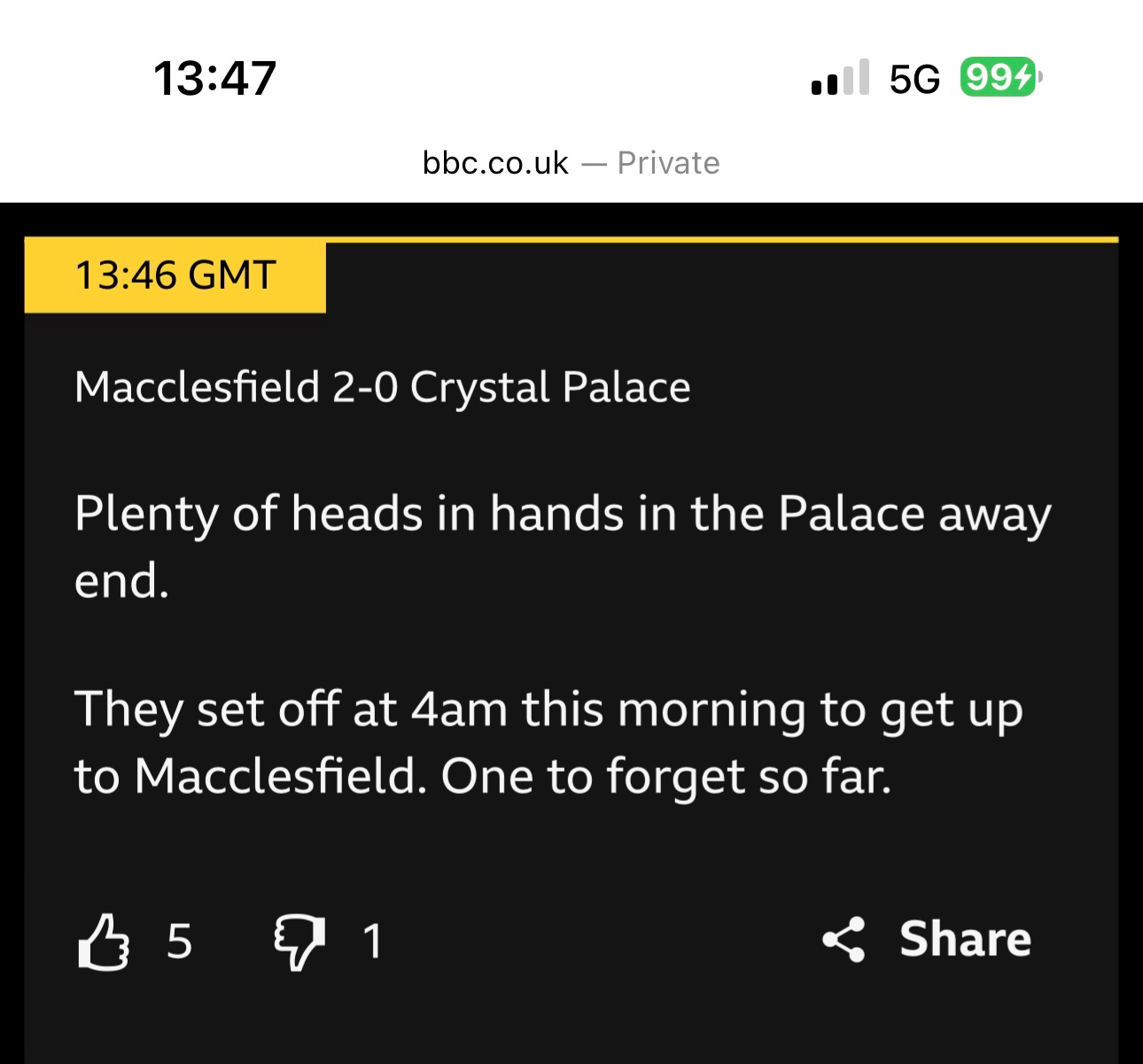This screenshot has width=1143, height=1064.
Task: Tap the Private browsing label
Action: pos(668,163)
